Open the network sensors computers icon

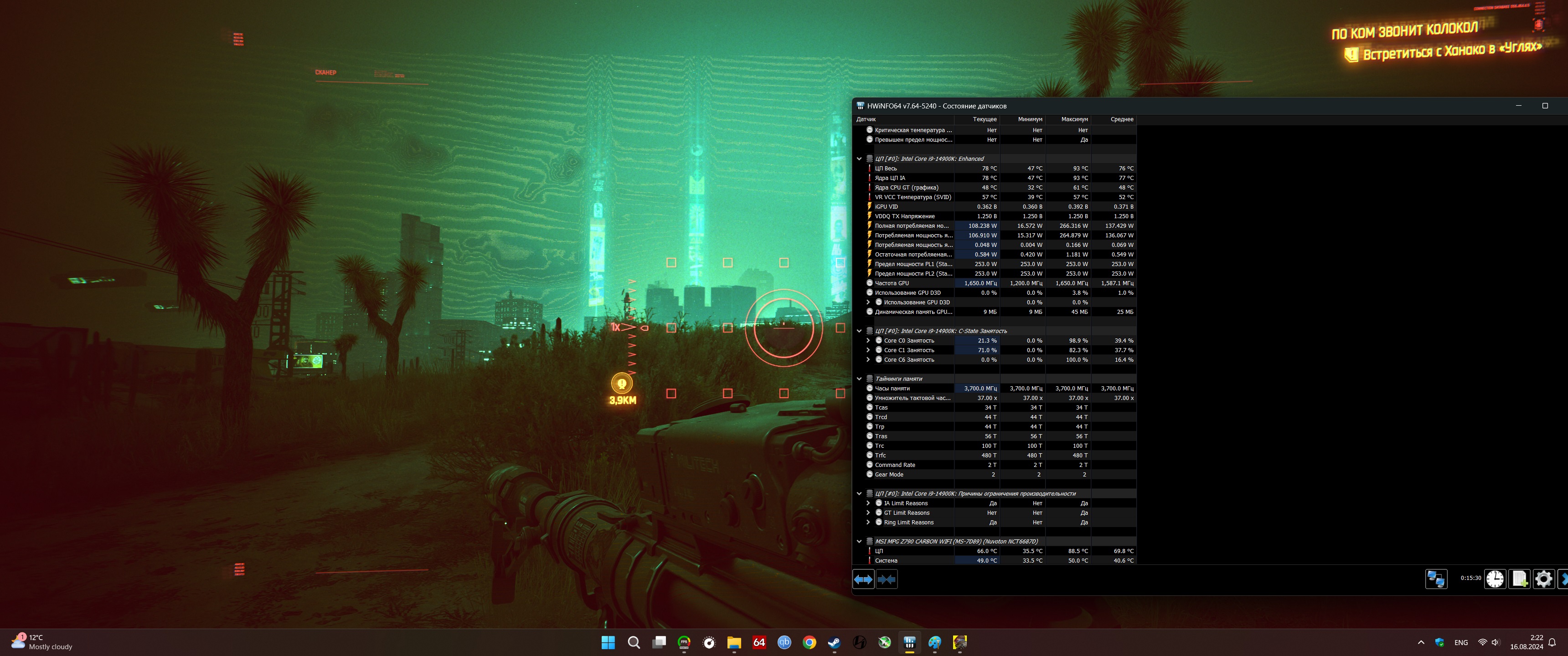pyautogui.click(x=1436, y=579)
